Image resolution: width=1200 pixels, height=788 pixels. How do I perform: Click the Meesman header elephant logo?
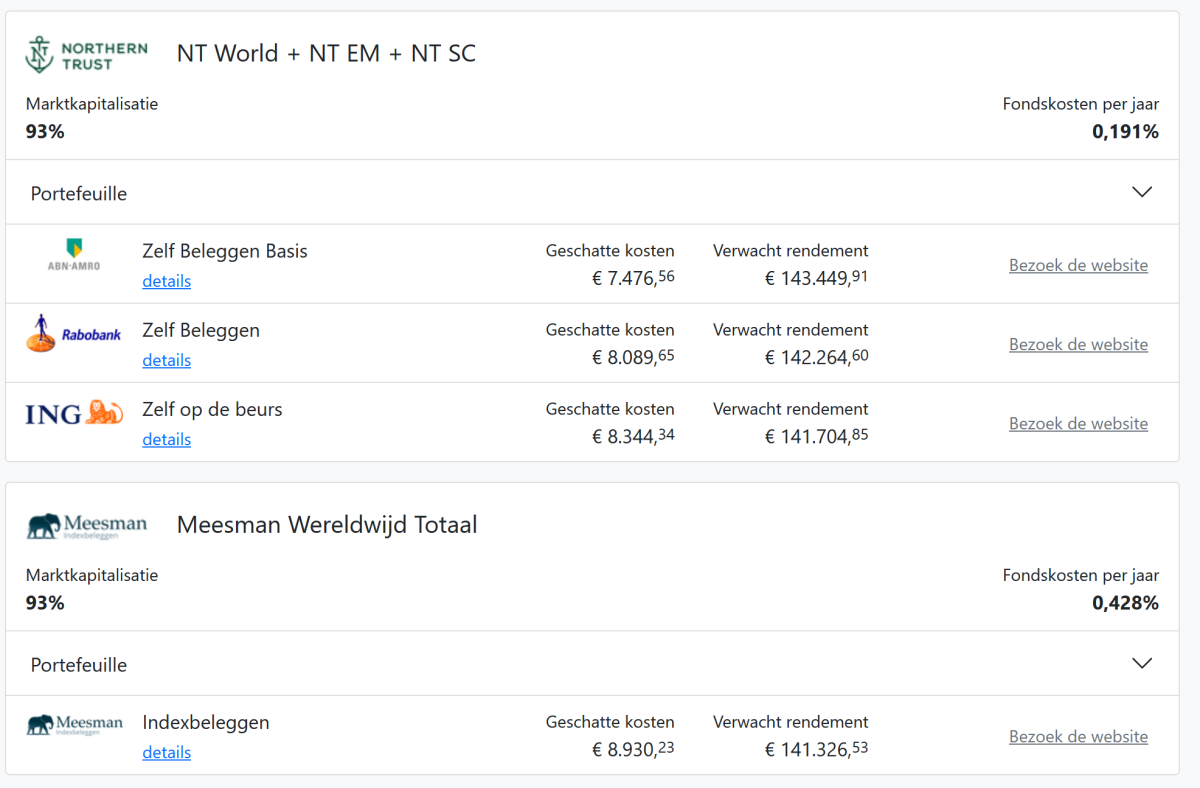[87, 526]
